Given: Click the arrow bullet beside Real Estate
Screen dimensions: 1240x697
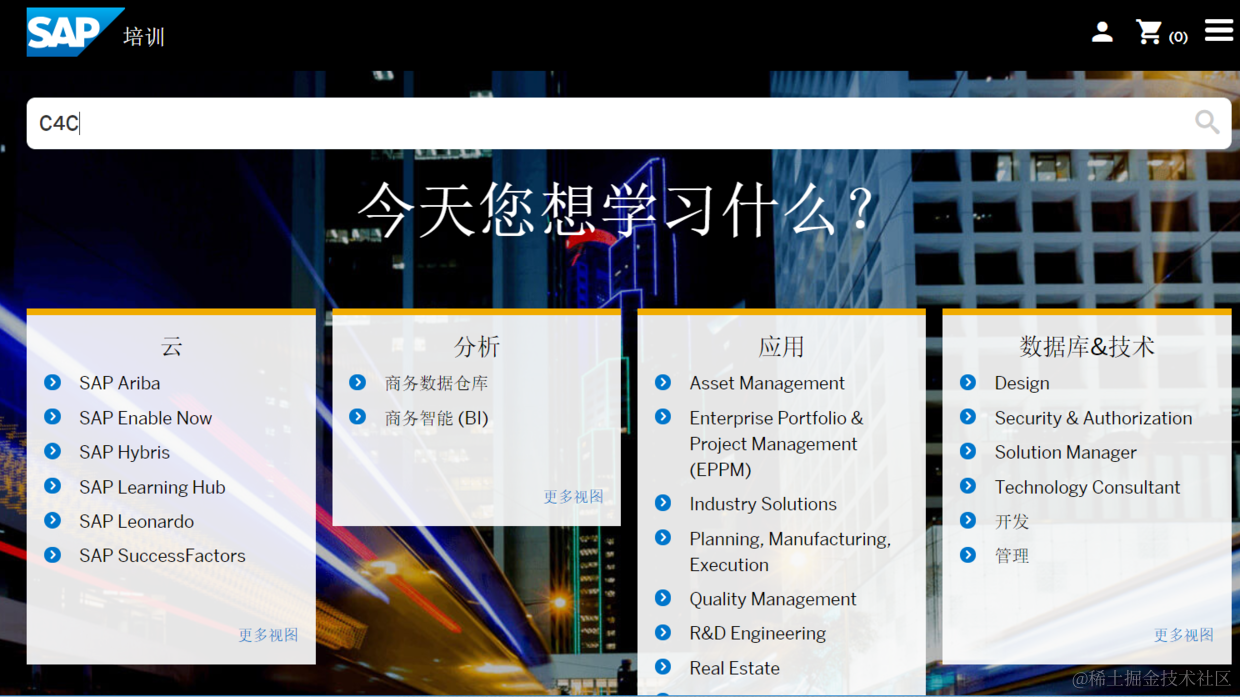Looking at the screenshot, I should 663,667.
